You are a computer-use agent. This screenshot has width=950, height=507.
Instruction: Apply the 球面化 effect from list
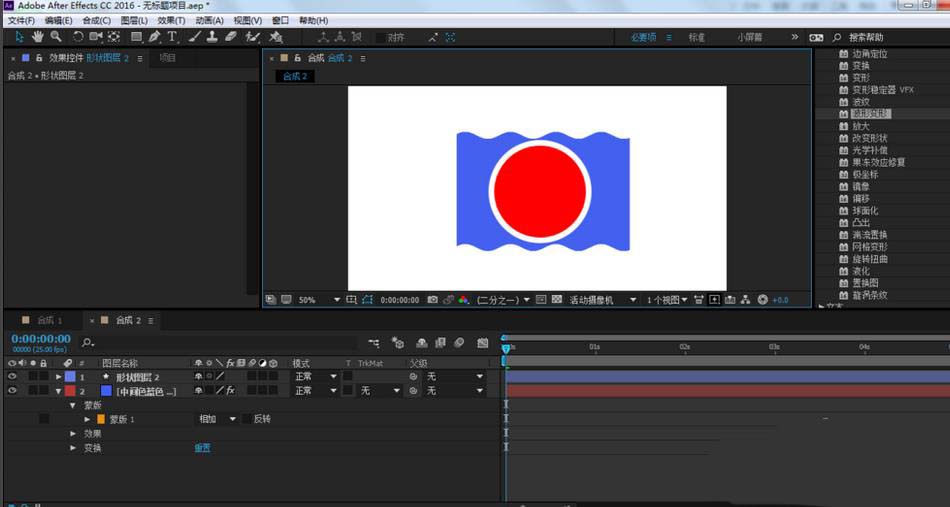864,211
